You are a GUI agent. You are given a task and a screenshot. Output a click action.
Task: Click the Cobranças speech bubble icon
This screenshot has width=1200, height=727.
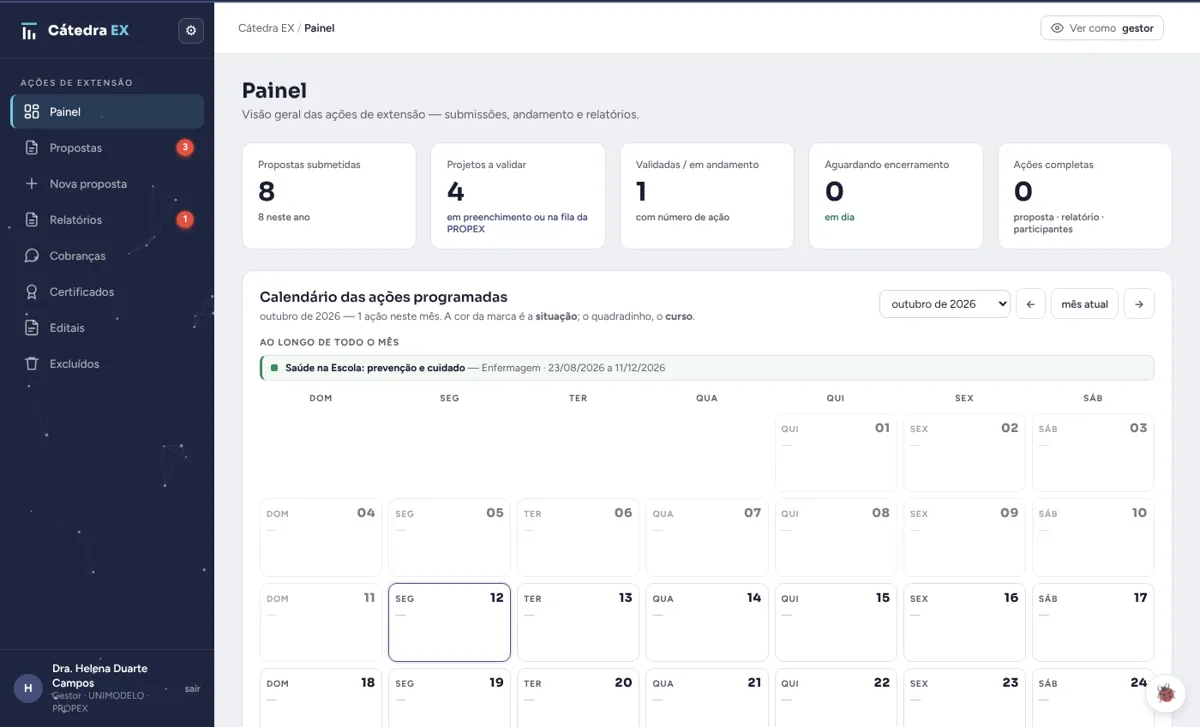(x=32, y=256)
